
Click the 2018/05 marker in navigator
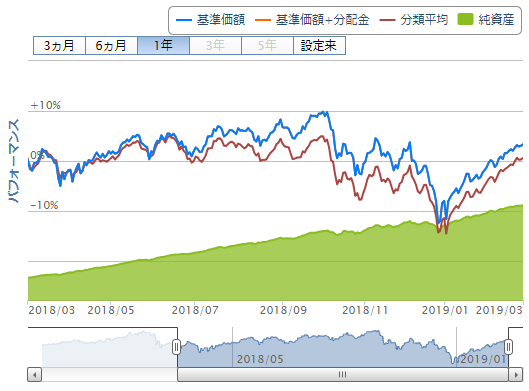[260, 359]
